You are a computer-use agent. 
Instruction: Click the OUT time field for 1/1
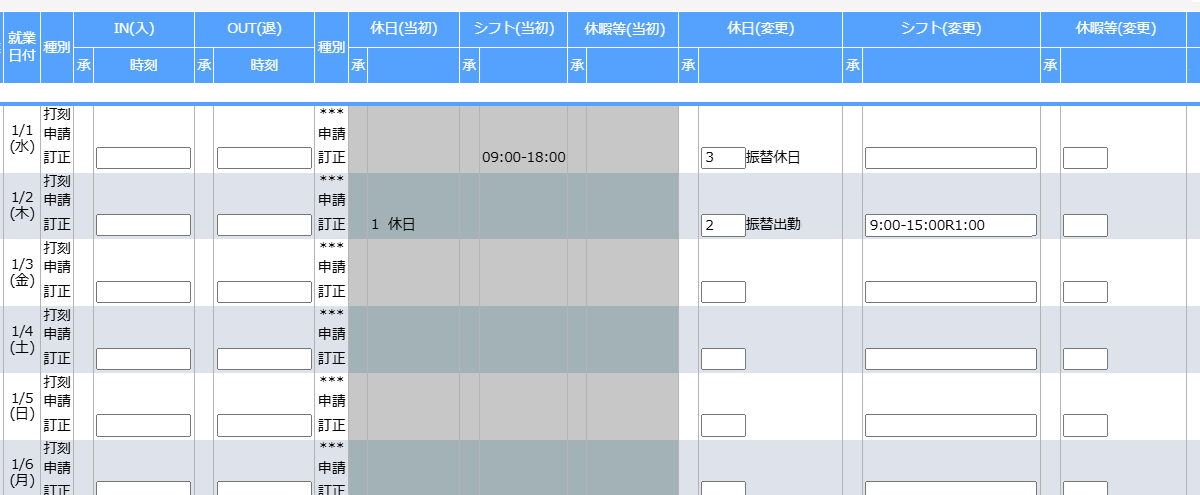tap(265, 158)
